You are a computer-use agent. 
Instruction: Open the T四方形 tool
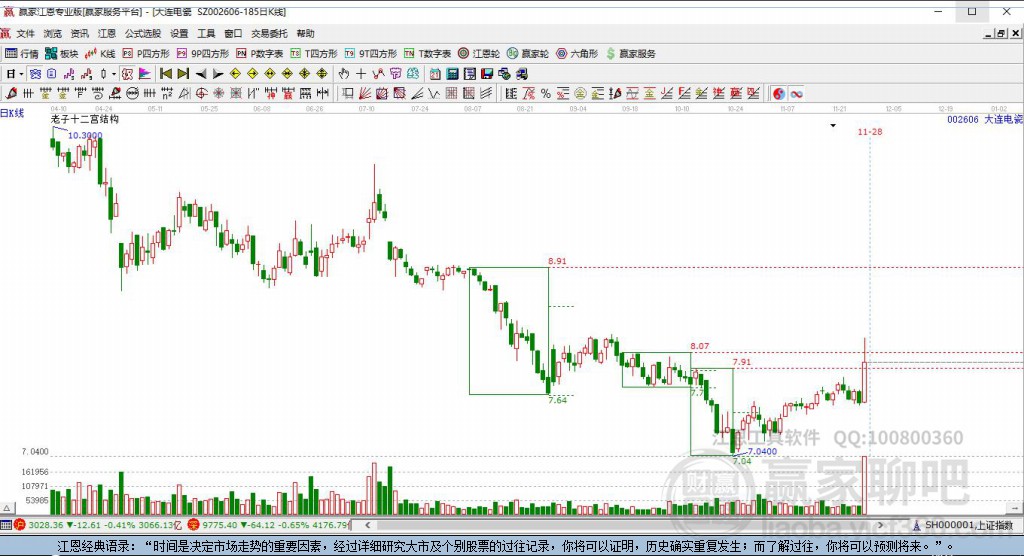(313, 54)
